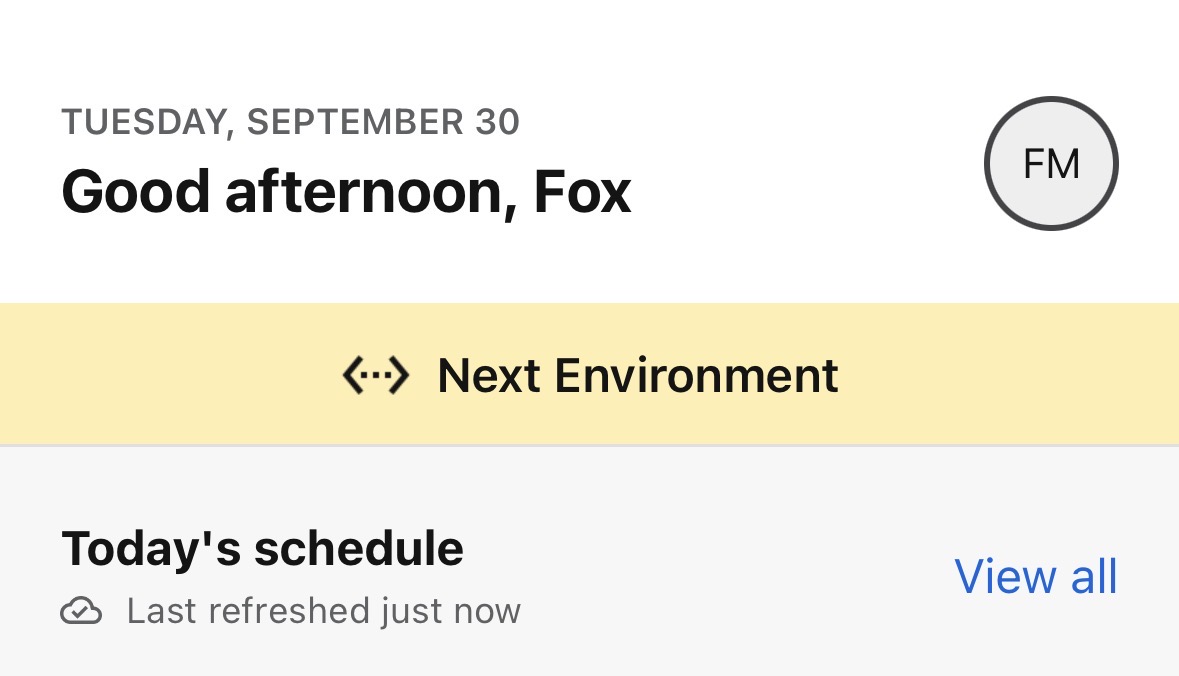The height and width of the screenshot is (676, 1179).
Task: Open View all schedule link
Action: [1035, 577]
